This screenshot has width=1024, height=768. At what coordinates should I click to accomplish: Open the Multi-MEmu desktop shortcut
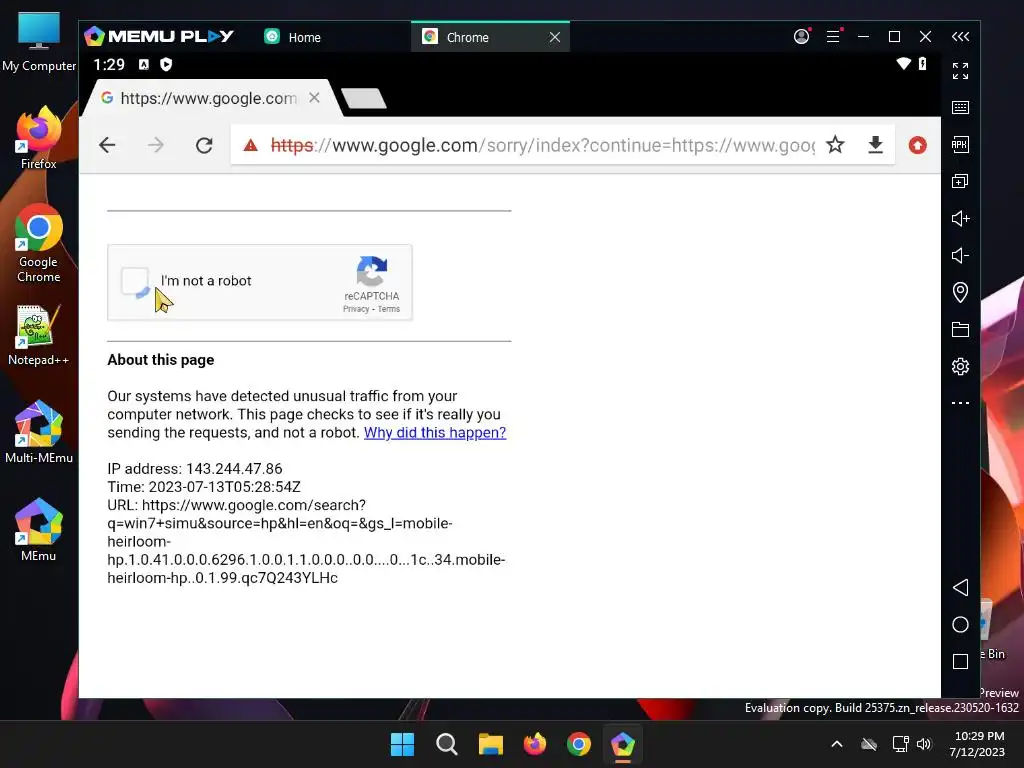(x=39, y=432)
